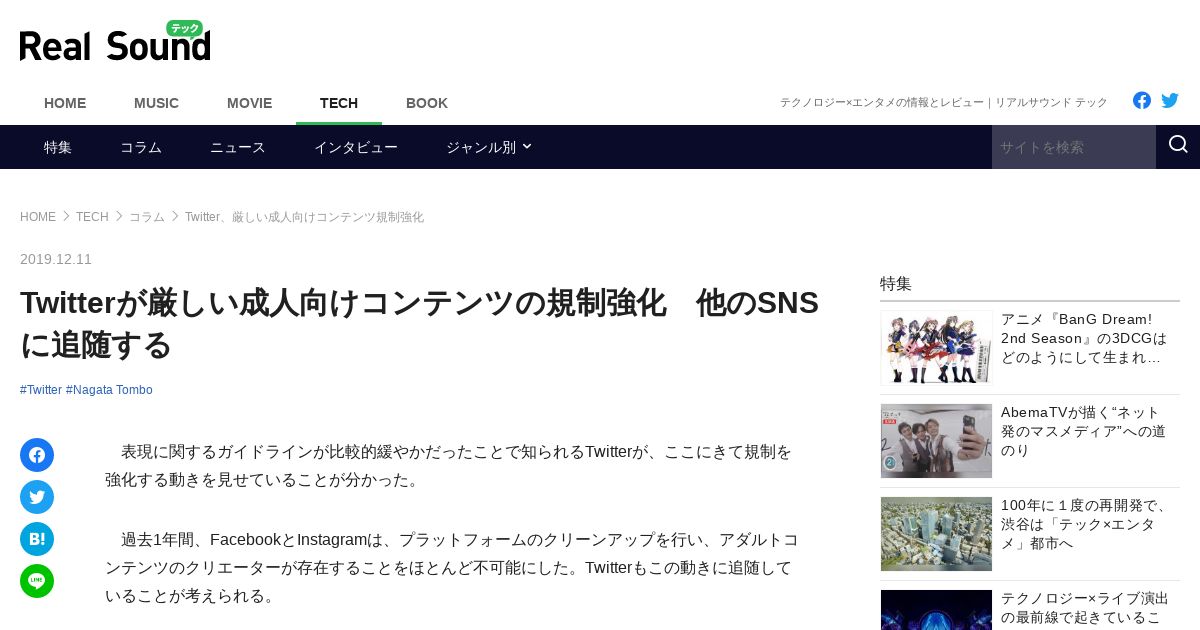
Task: Open the BanG Dream! 3DCG feature link
Action: pos(1084,338)
